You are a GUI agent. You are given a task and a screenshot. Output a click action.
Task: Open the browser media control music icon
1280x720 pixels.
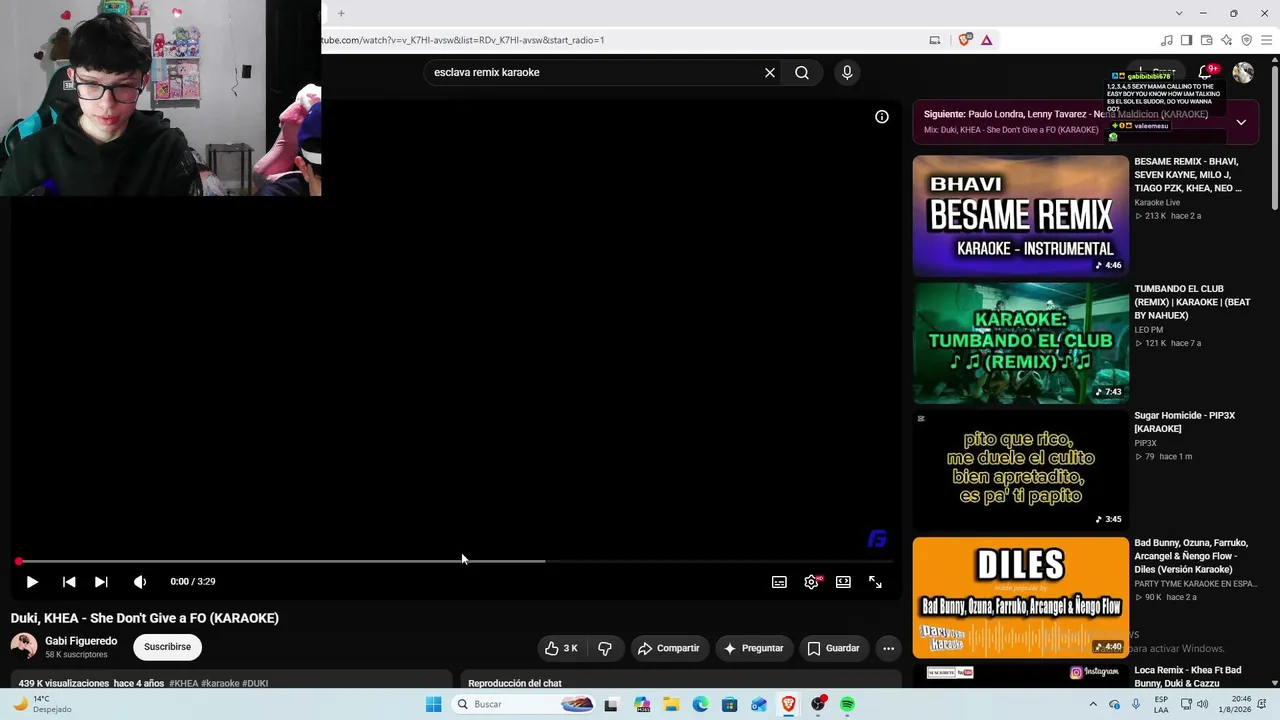(x=1166, y=40)
